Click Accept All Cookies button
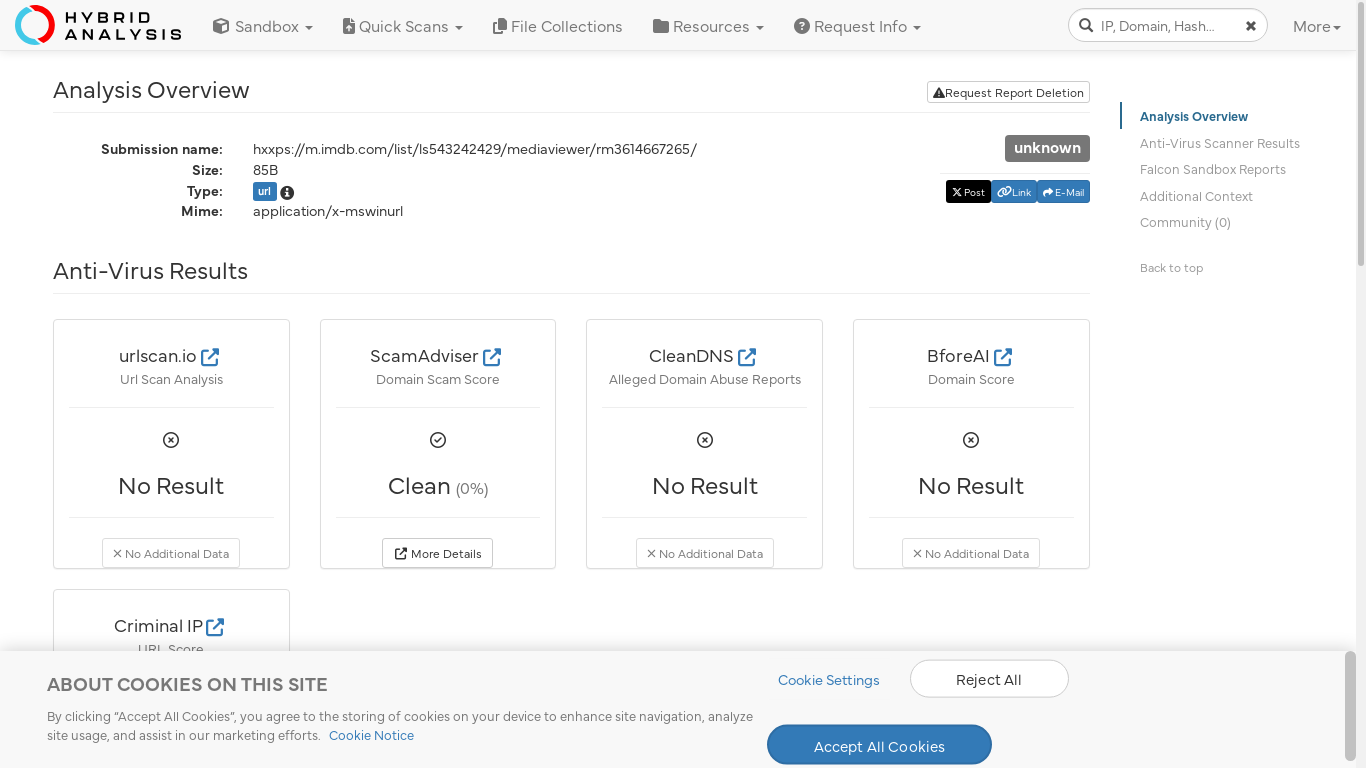1366x768 pixels. pos(879,746)
